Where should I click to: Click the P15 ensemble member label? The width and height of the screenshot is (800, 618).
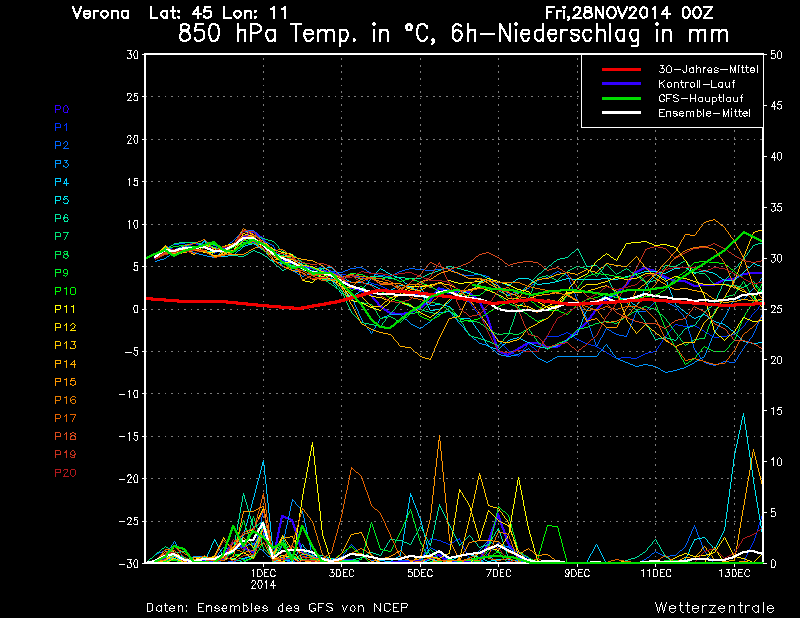pyautogui.click(x=65, y=382)
